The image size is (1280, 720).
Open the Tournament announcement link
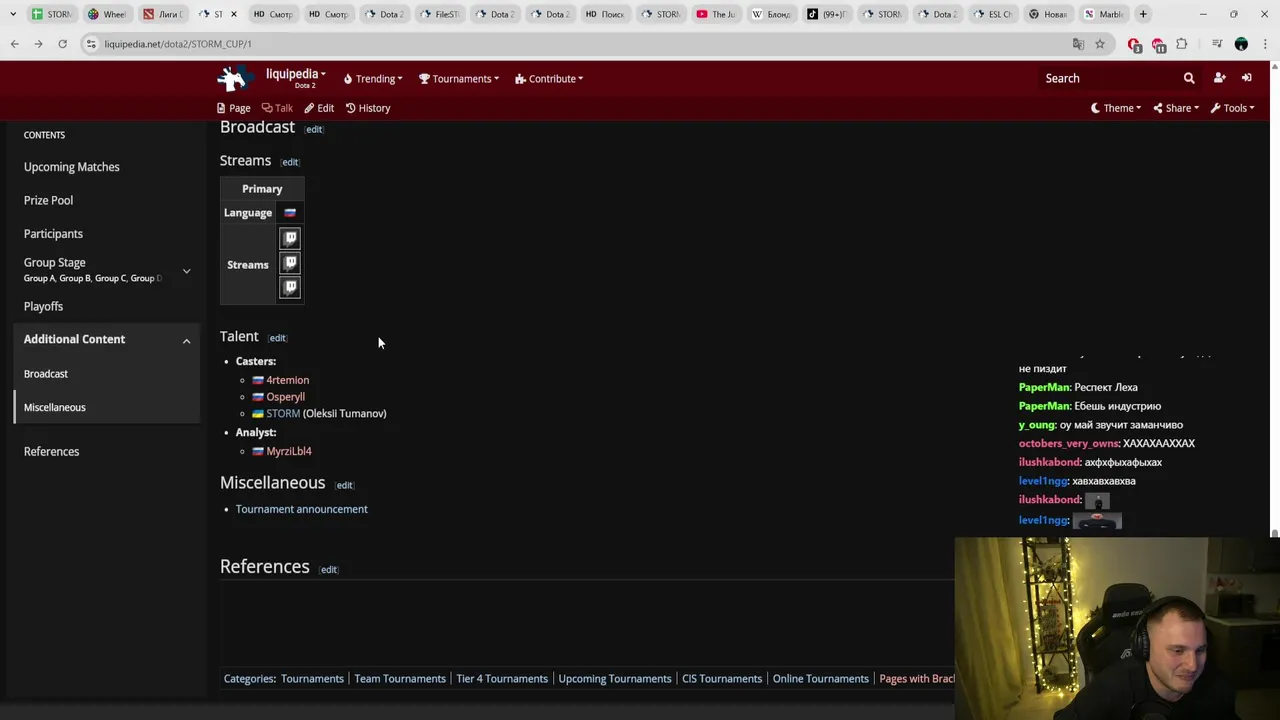coord(302,509)
